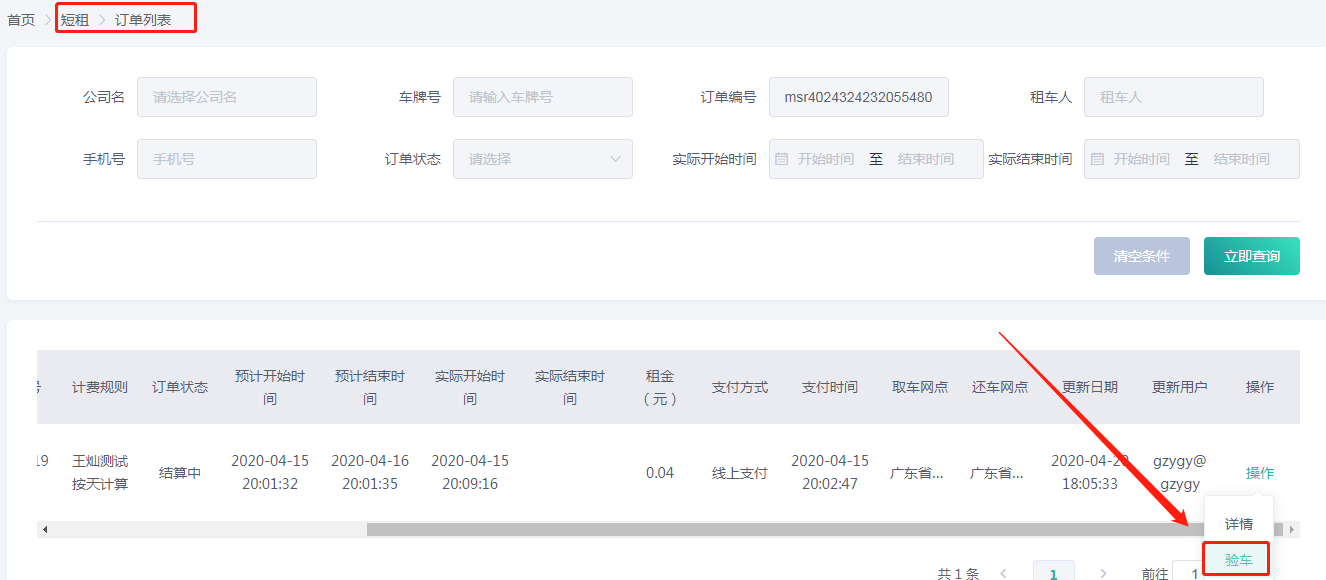
Task: Click the 首页 breadcrumb link
Action: click(x=21, y=20)
